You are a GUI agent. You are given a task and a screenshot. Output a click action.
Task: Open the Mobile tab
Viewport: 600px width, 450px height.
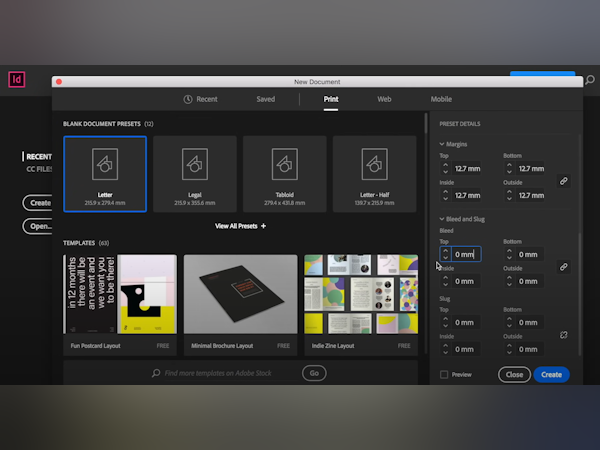[441, 99]
